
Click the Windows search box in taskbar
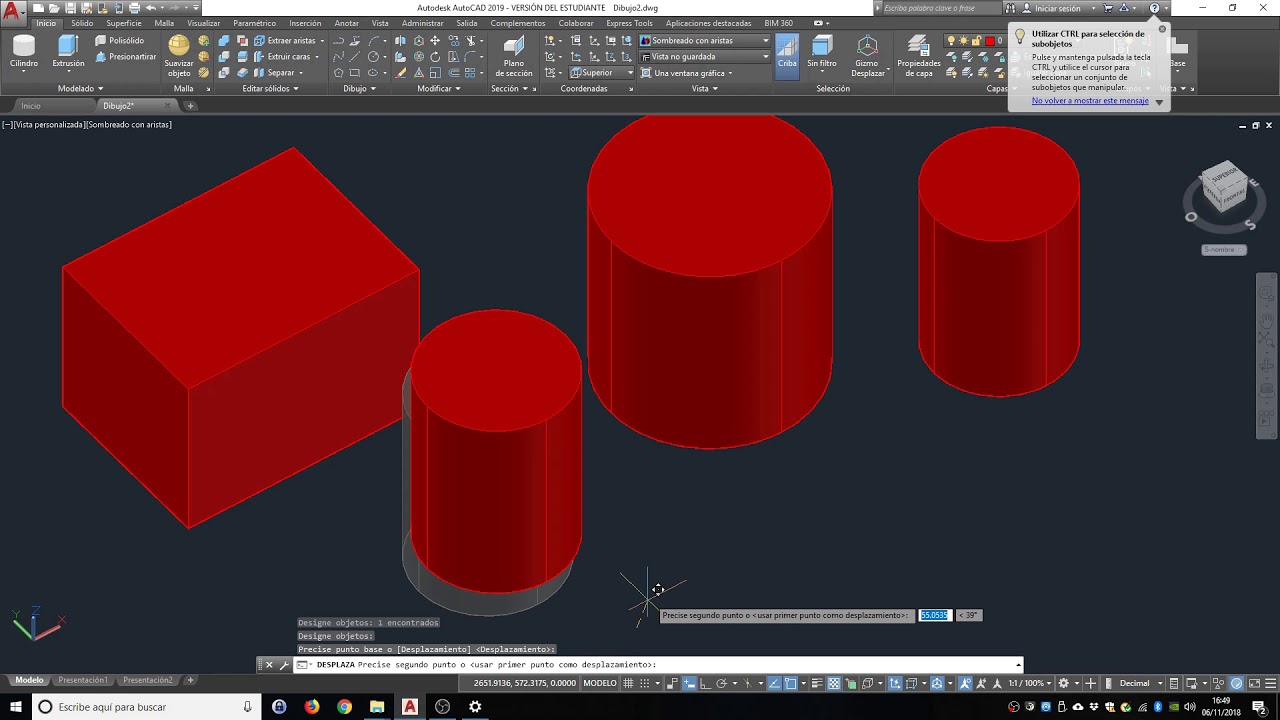(145, 707)
